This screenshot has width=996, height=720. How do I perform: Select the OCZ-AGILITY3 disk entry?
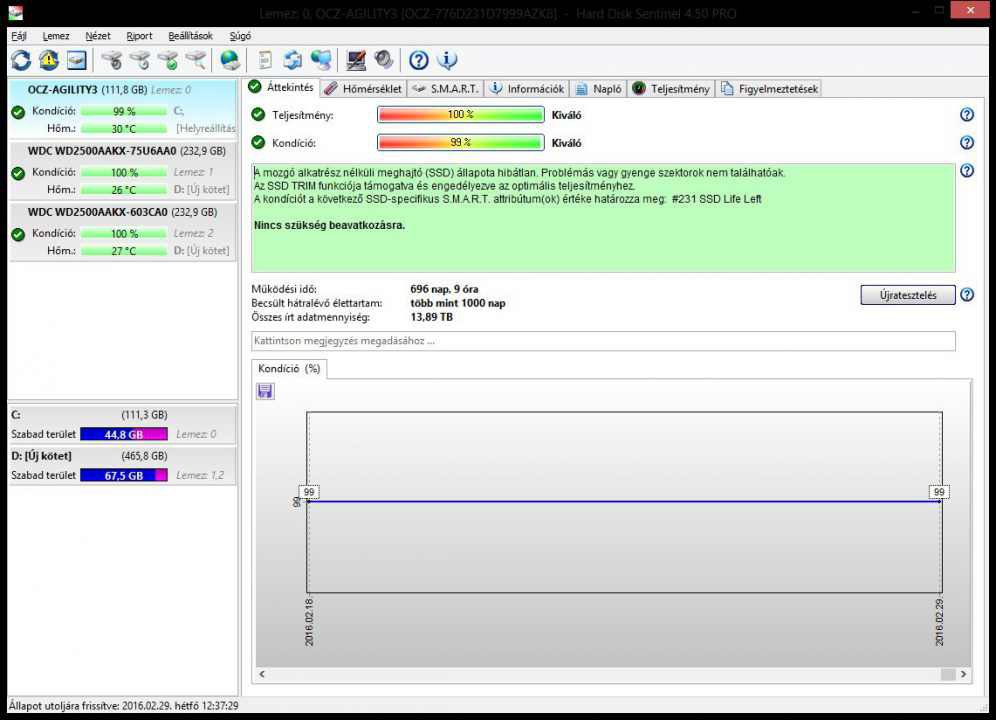[x=123, y=108]
